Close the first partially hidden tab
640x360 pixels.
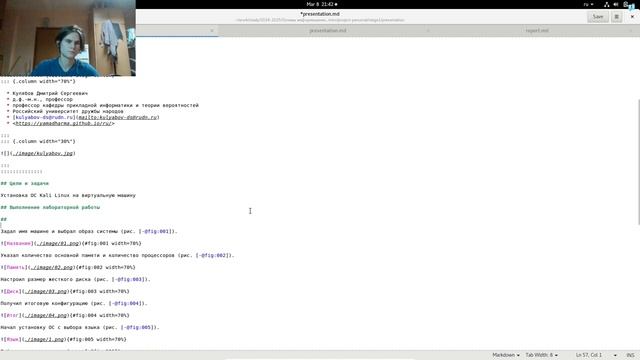212,31
